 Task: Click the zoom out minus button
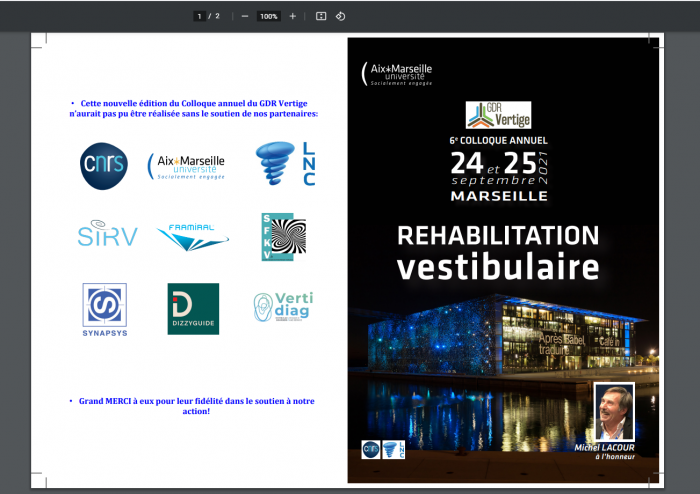(x=245, y=17)
